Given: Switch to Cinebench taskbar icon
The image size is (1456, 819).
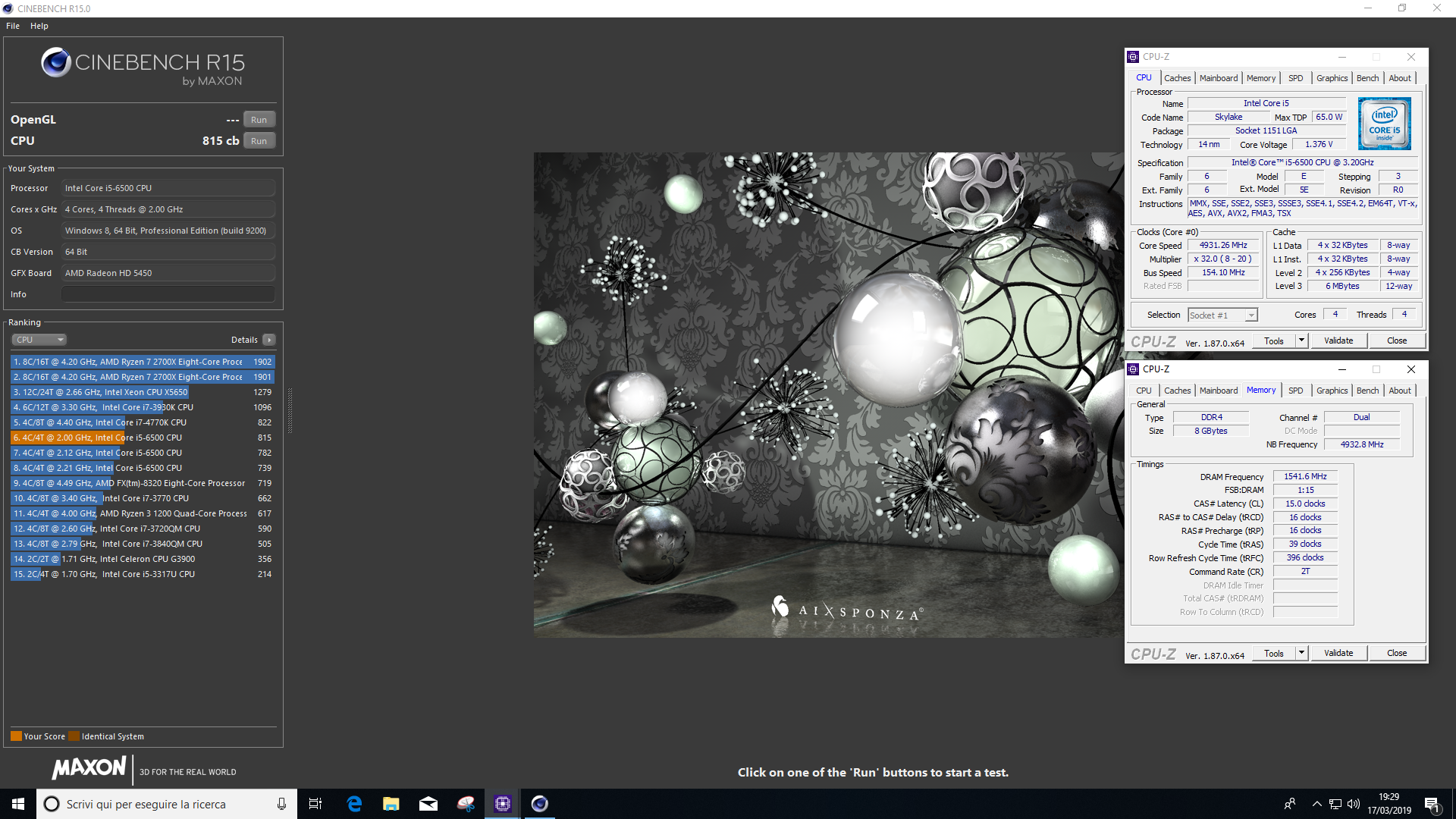Looking at the screenshot, I should click(x=539, y=804).
